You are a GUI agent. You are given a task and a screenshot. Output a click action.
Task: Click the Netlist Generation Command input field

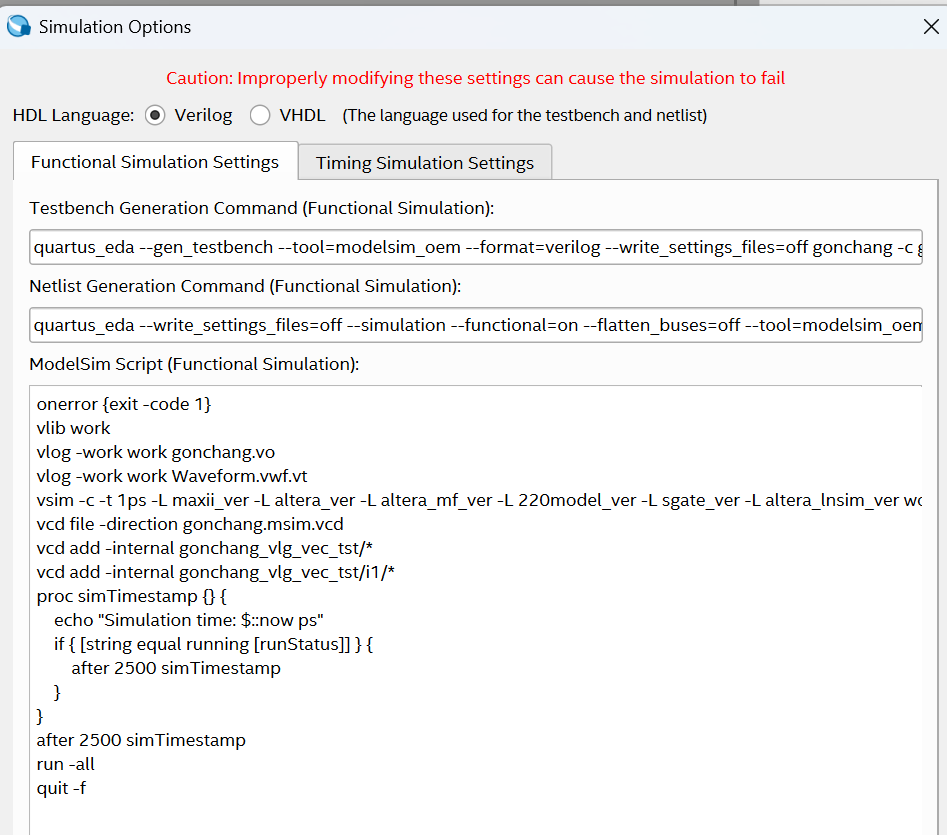475,325
